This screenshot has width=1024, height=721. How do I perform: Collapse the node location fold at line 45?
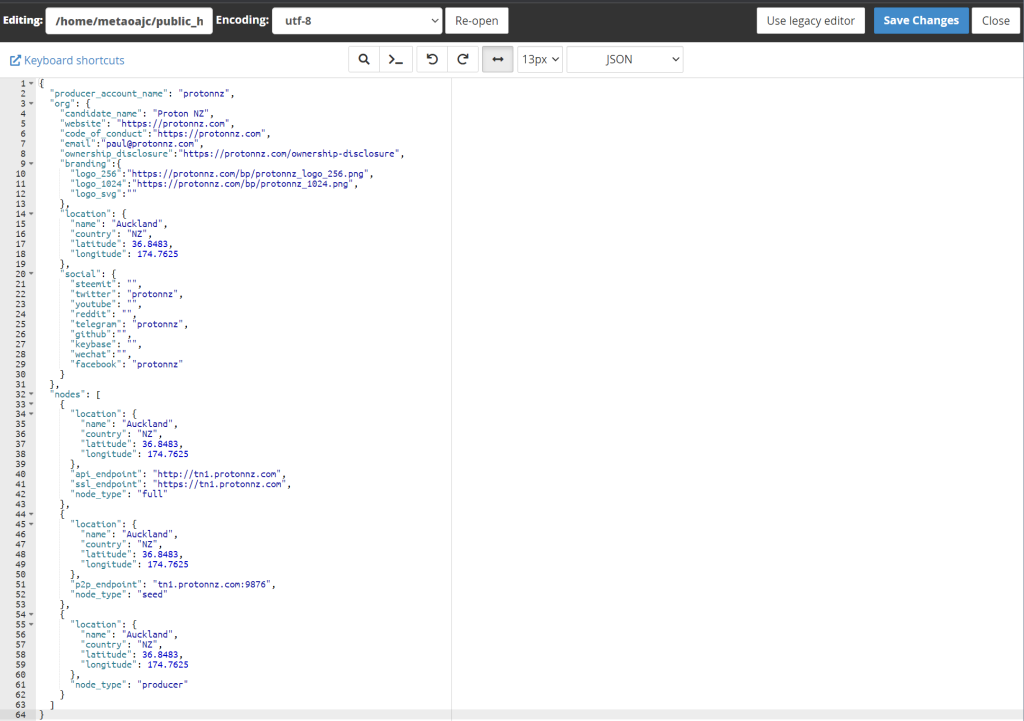(31, 524)
